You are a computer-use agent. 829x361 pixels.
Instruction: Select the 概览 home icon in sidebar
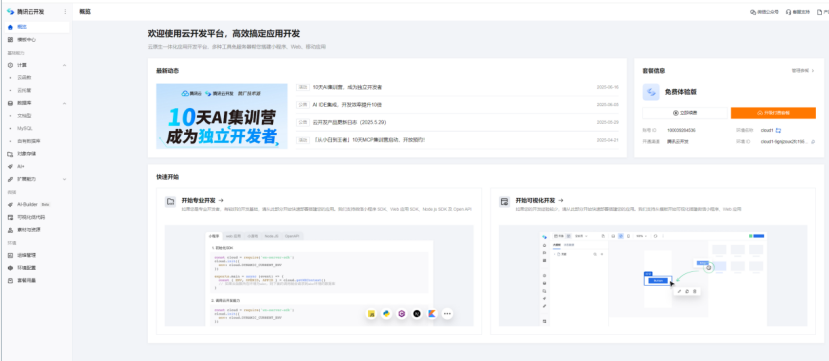pyautogui.click(x=11, y=27)
